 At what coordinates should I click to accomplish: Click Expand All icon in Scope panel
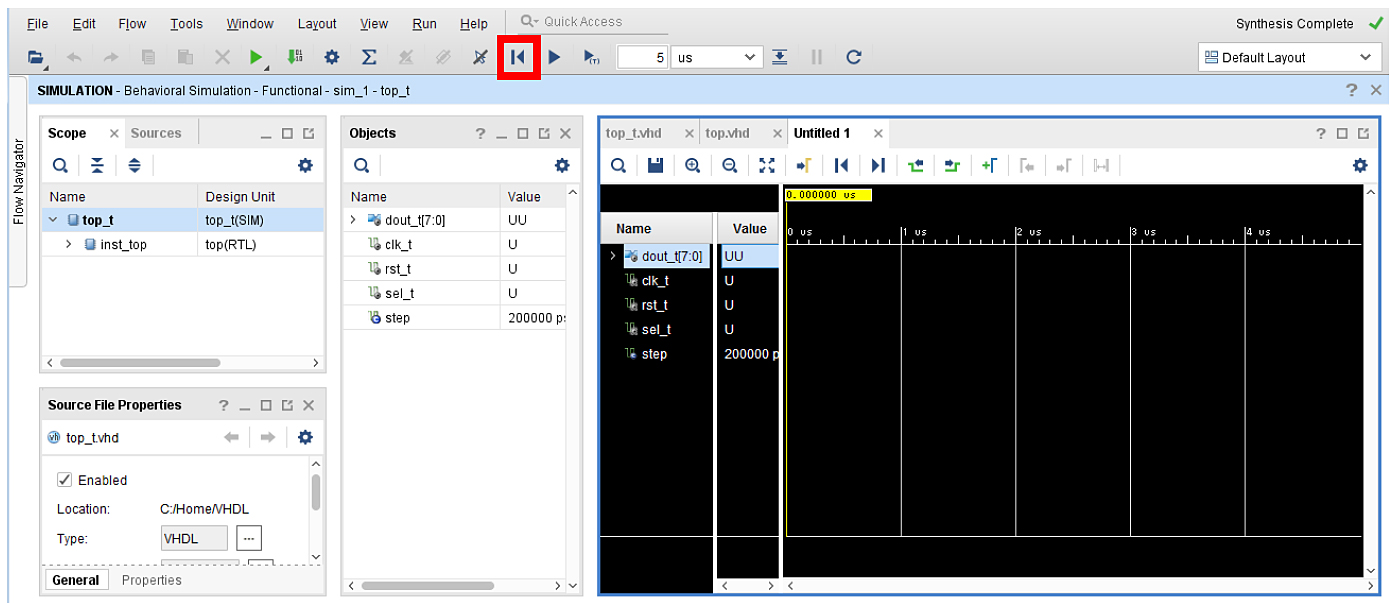point(134,165)
